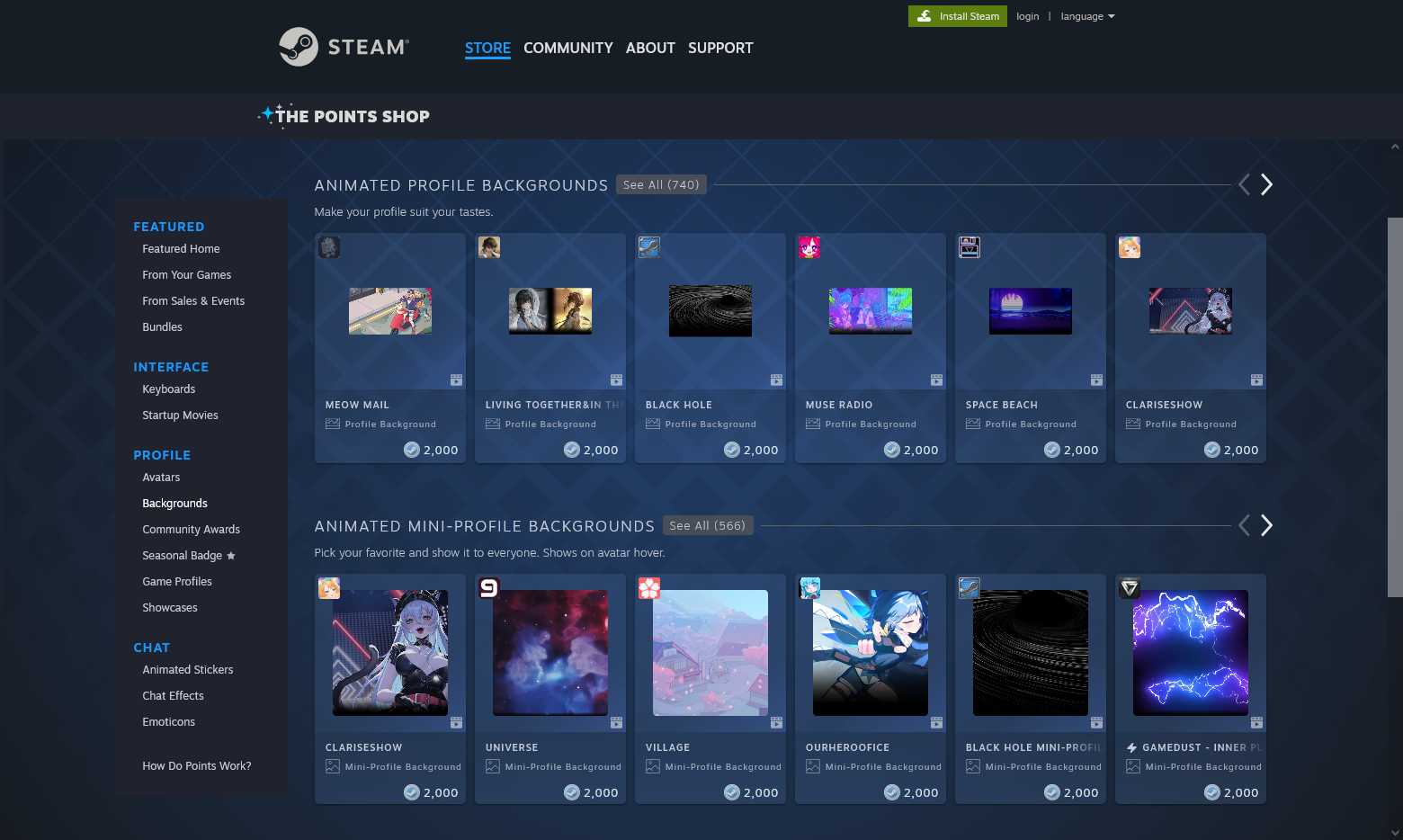Click the lightning bolt icon on Gamedust title

[1131, 747]
